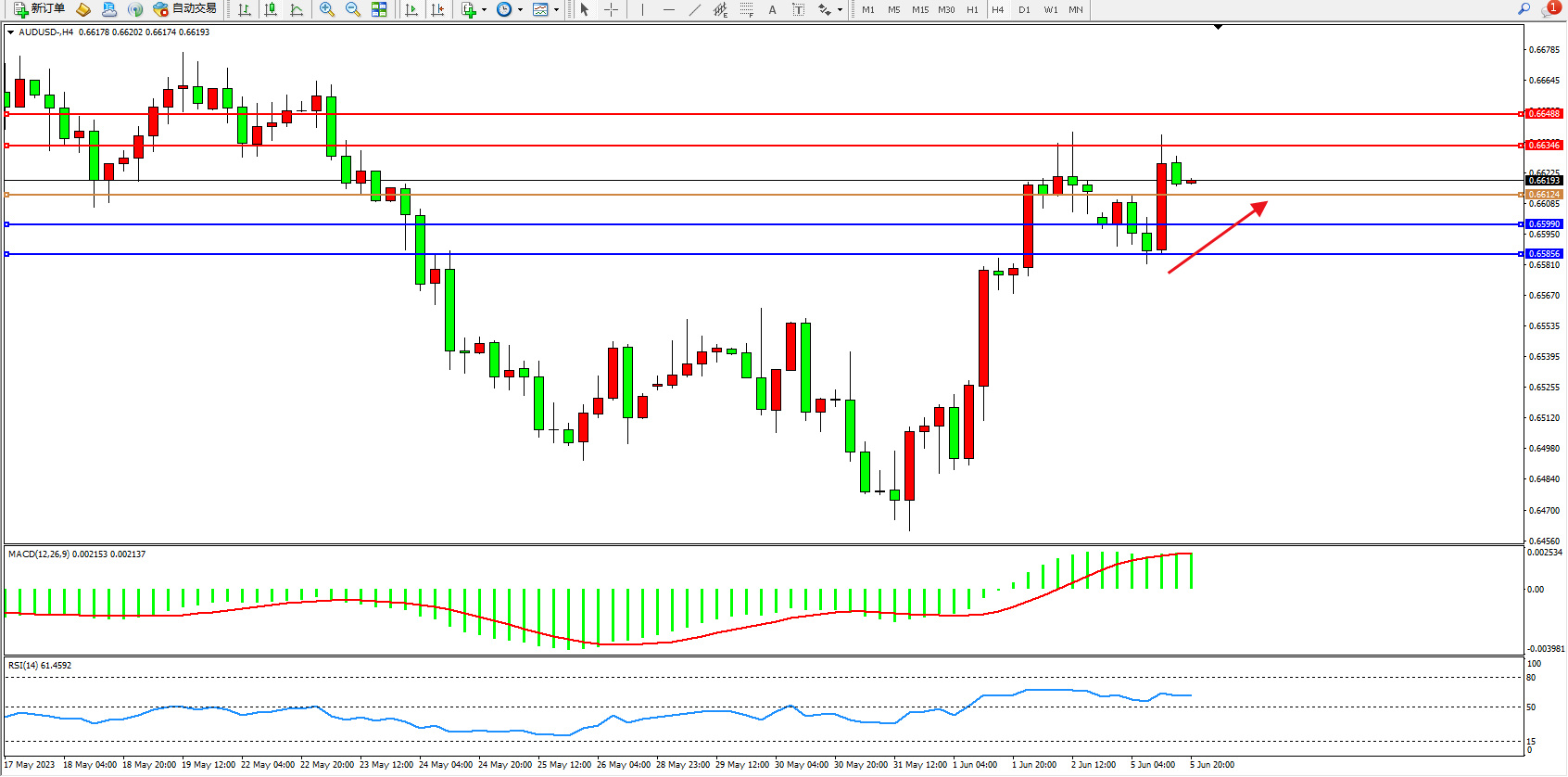The width and height of the screenshot is (1568, 777).
Task: Zoom in on the chart
Action: (326, 9)
